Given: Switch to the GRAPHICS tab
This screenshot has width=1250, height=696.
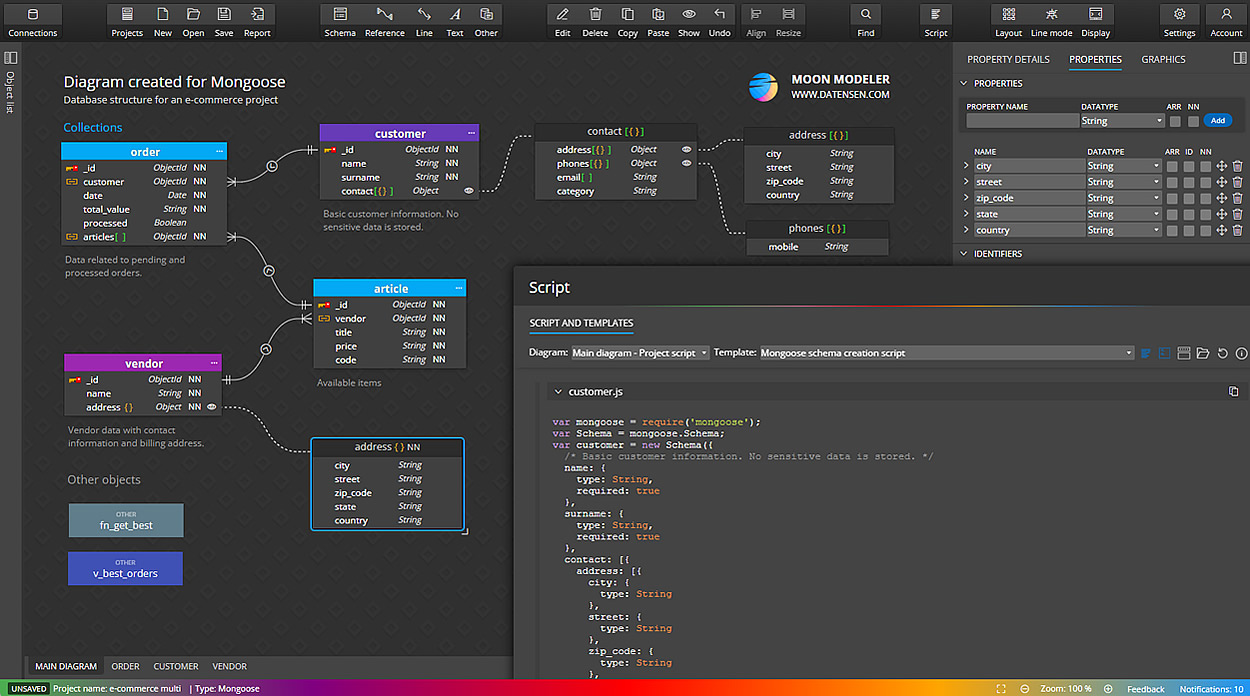Looking at the screenshot, I should click(1163, 59).
